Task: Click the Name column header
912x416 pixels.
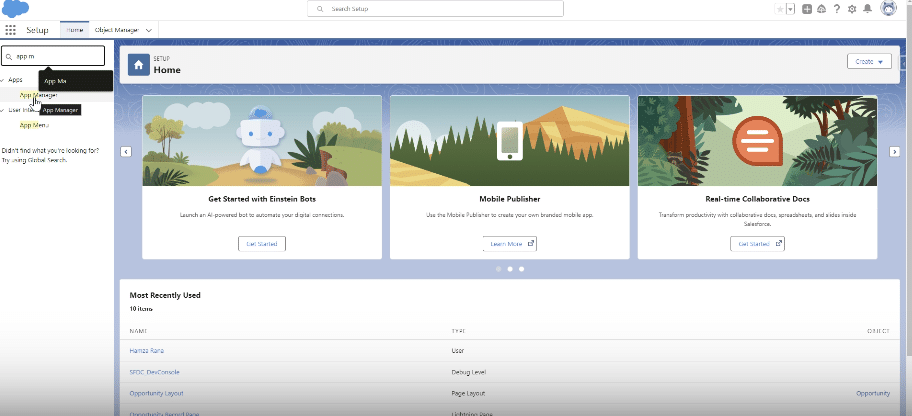Action: coord(138,331)
